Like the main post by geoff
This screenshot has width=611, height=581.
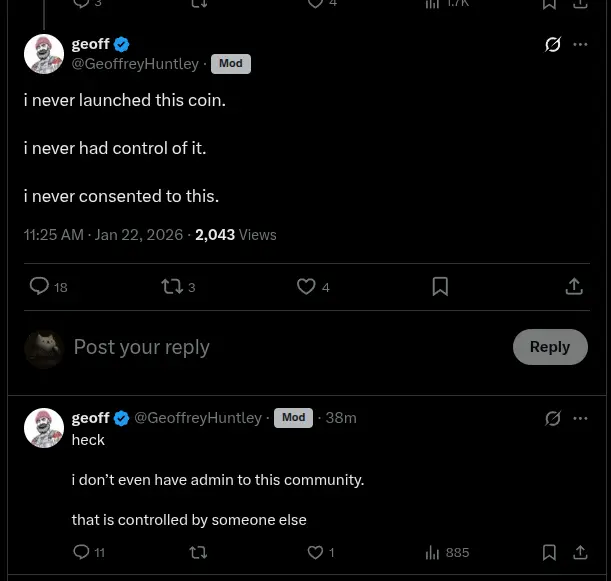click(307, 287)
